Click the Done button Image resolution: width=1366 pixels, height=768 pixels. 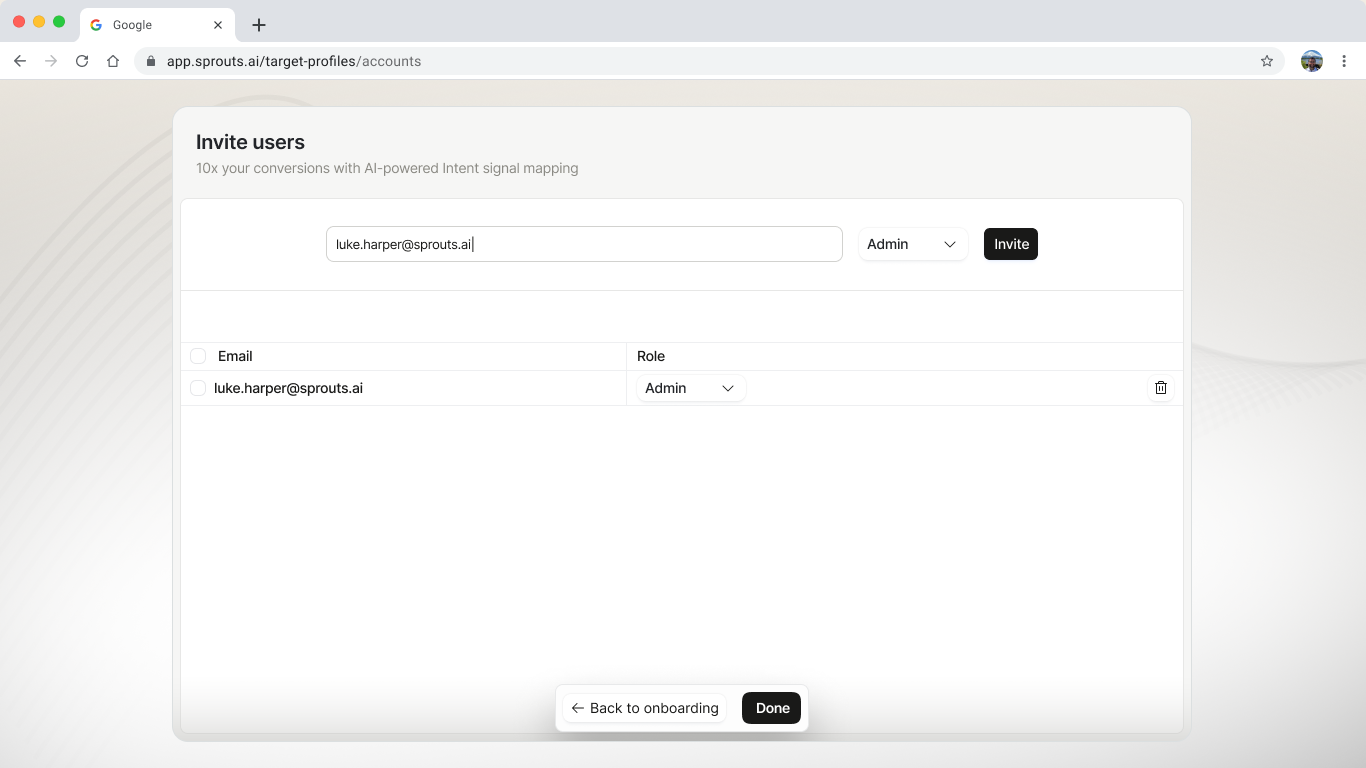point(771,708)
